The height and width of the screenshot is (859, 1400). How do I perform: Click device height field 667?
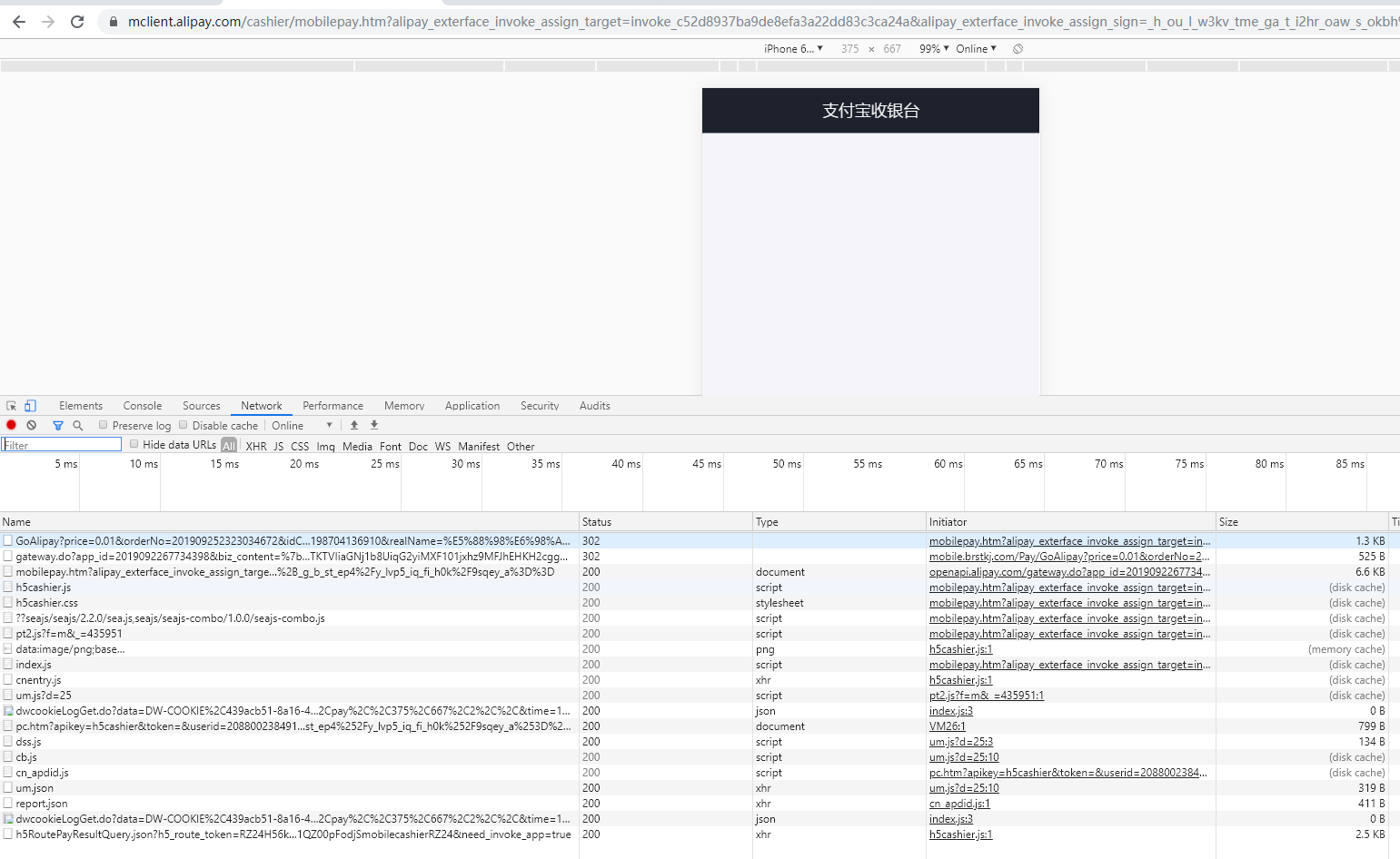pyautogui.click(x=892, y=49)
